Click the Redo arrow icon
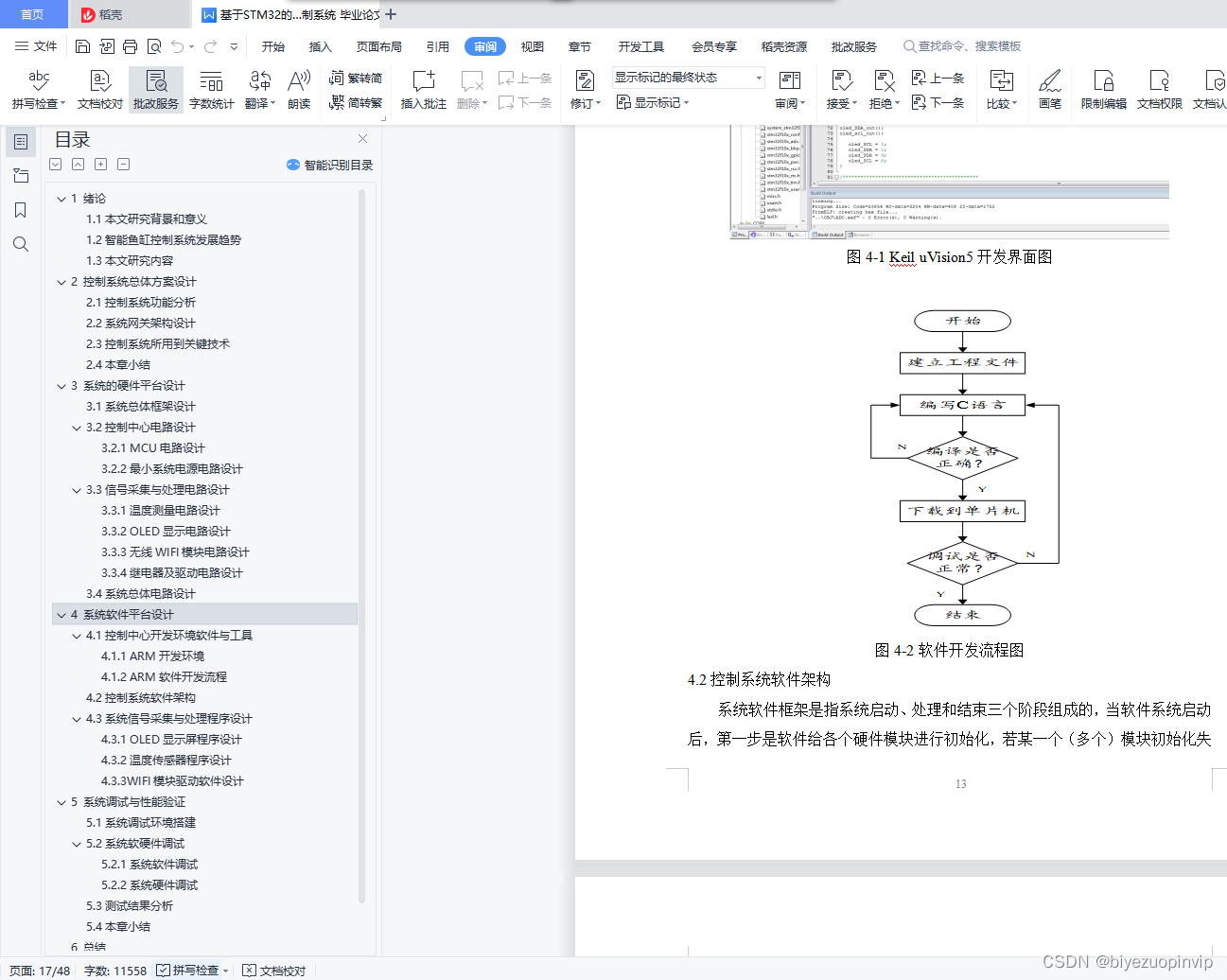The width and height of the screenshot is (1227, 980). point(210,46)
